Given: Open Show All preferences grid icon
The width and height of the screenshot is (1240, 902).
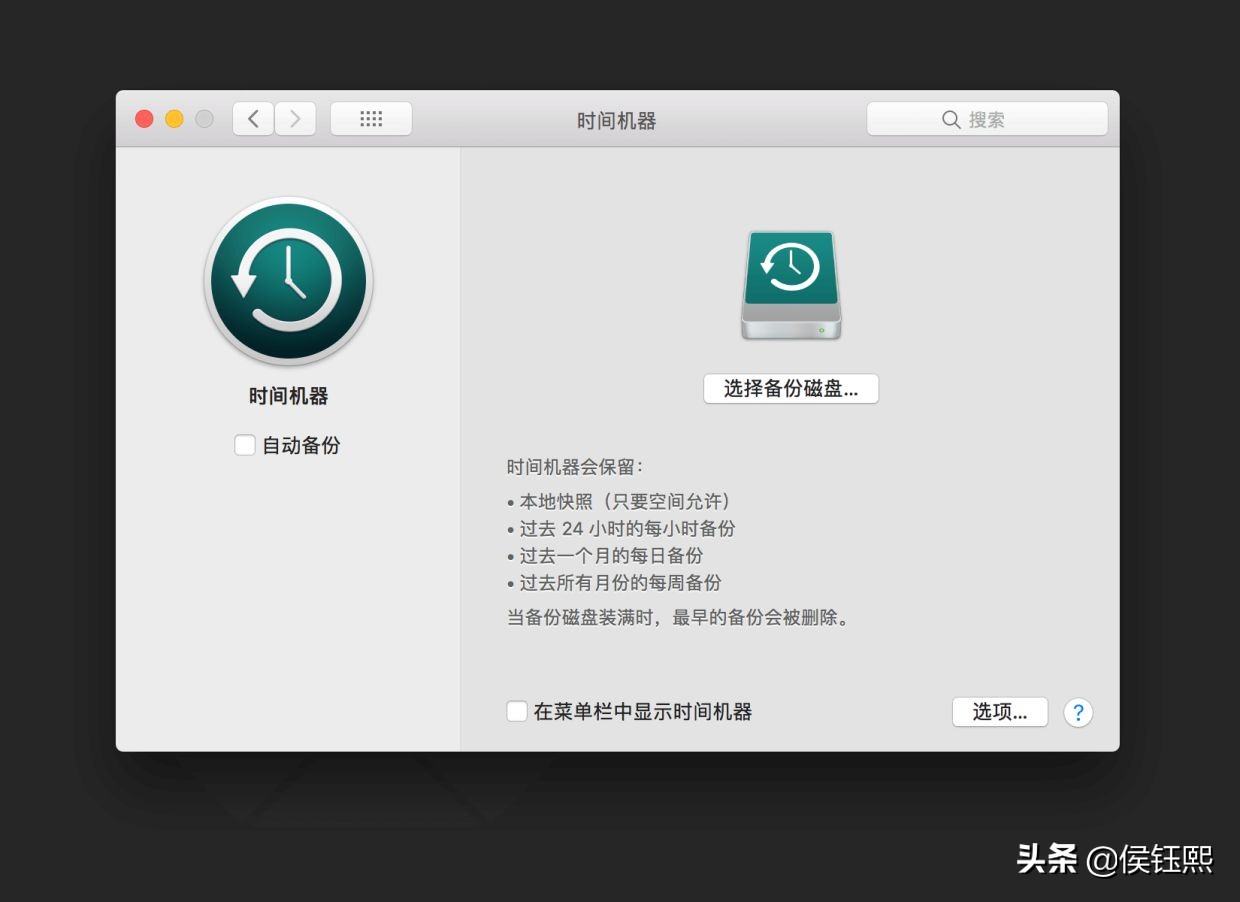Looking at the screenshot, I should pyautogui.click(x=371, y=118).
